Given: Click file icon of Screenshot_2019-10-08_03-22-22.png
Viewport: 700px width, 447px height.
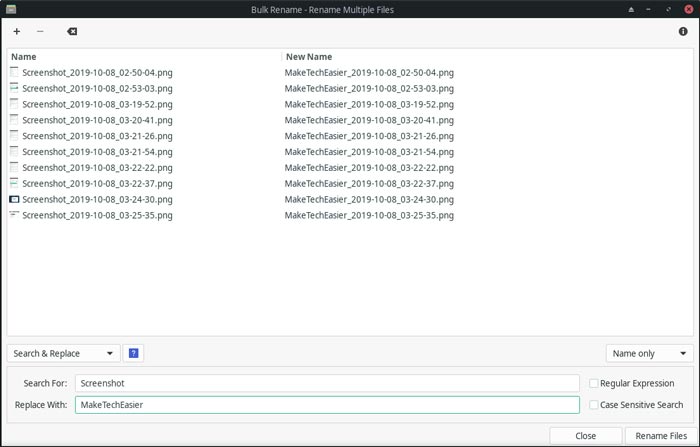Looking at the screenshot, I should (14, 167).
